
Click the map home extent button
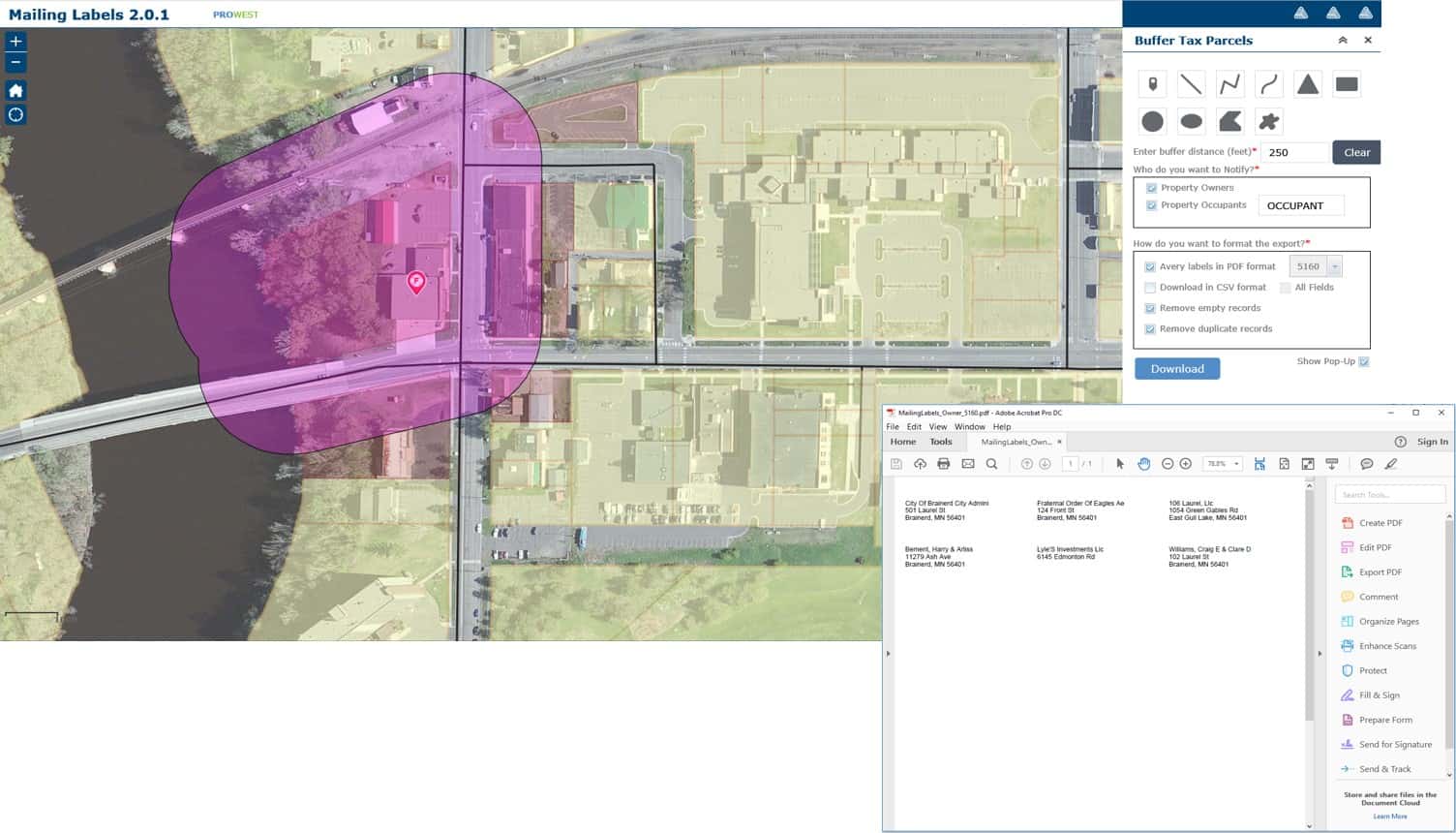point(15,90)
